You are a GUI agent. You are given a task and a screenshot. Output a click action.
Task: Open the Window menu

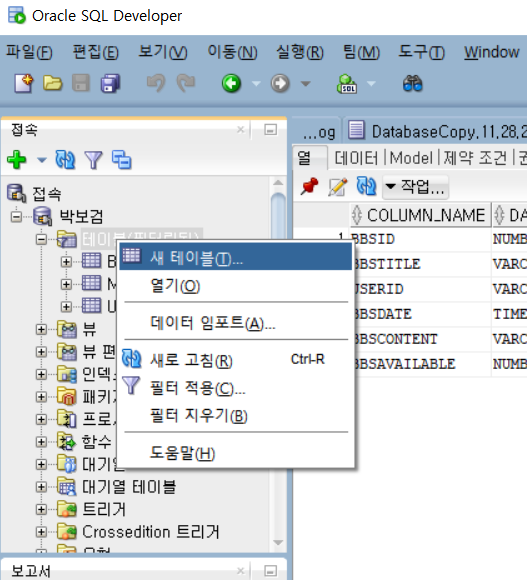(x=491, y=52)
